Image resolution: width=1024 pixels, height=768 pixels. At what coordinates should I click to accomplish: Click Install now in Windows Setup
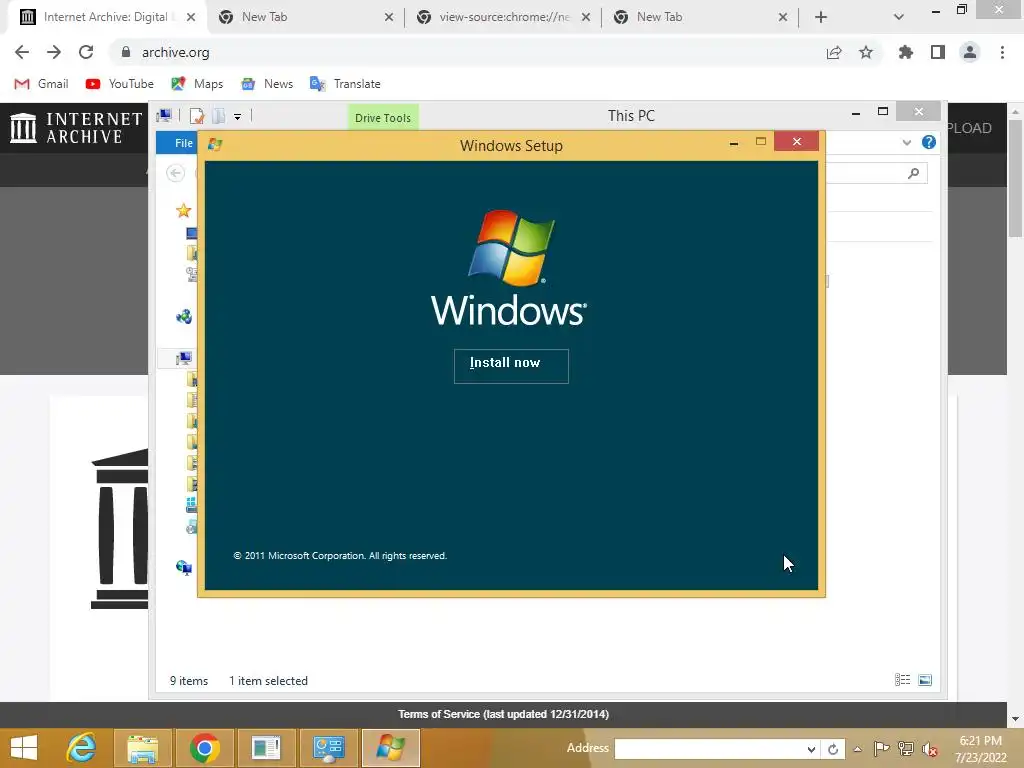click(511, 366)
